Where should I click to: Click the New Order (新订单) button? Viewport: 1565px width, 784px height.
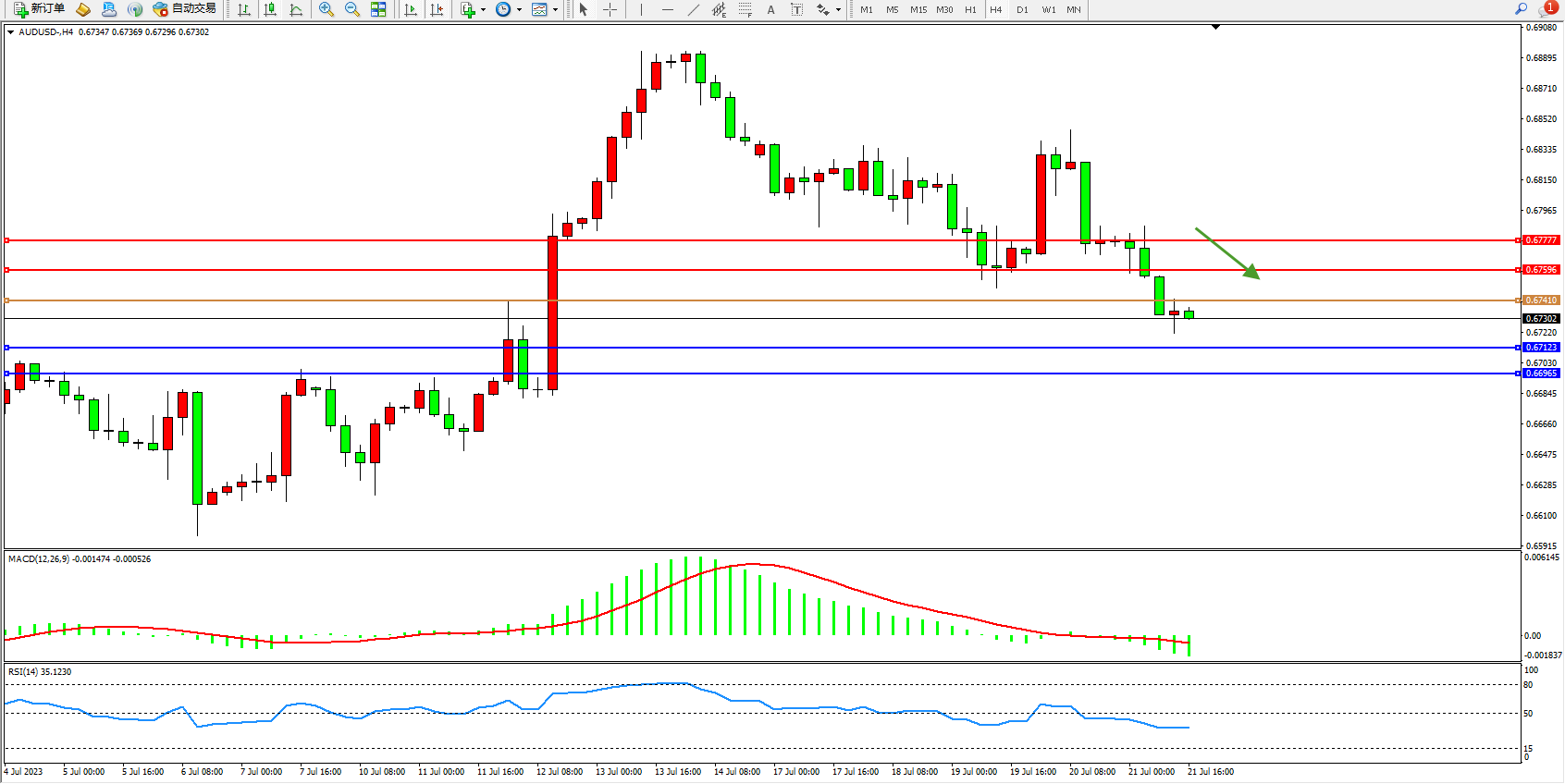point(39,9)
